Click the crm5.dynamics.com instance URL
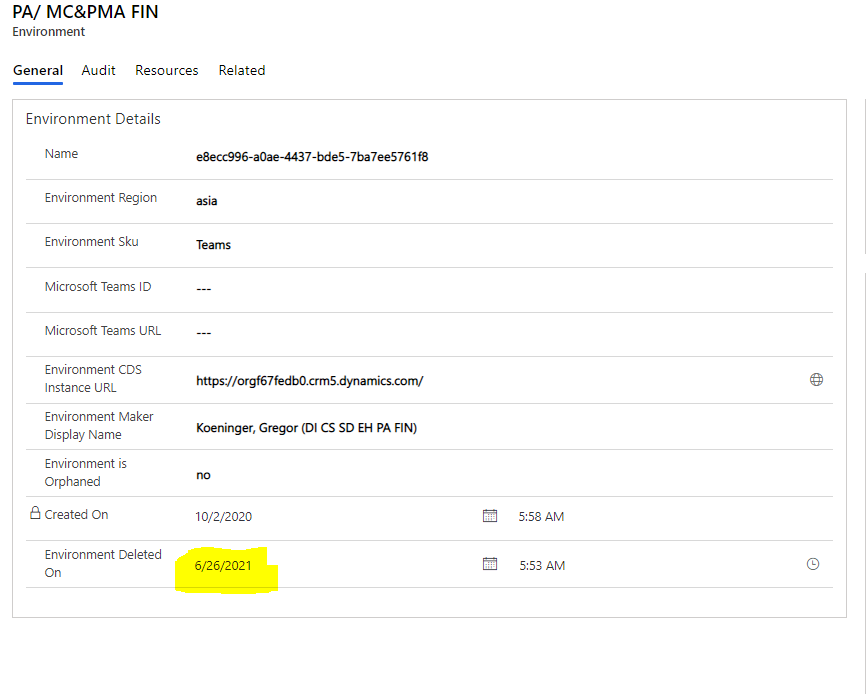866x694 pixels. (x=310, y=381)
